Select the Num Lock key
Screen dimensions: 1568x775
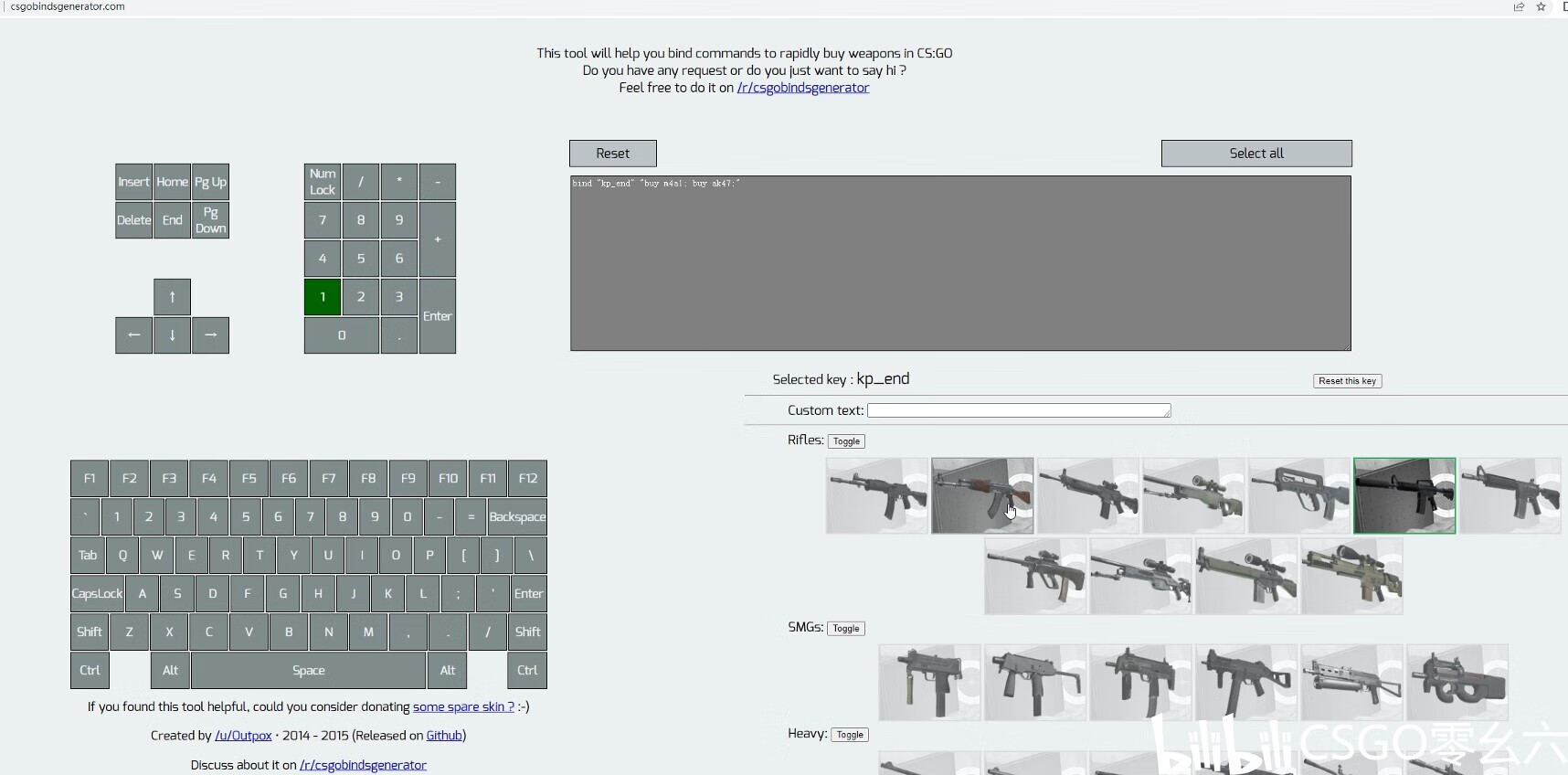[323, 182]
